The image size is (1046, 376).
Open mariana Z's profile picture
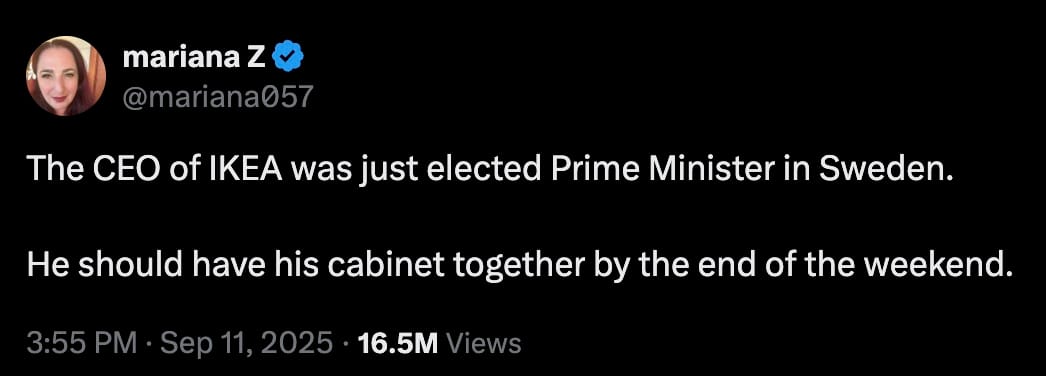pos(65,75)
